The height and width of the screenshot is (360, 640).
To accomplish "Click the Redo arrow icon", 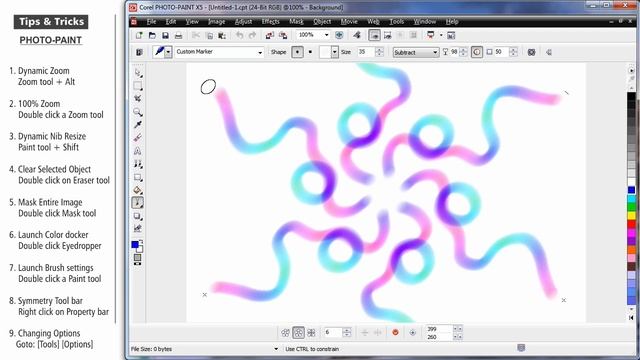I will (253, 36).
